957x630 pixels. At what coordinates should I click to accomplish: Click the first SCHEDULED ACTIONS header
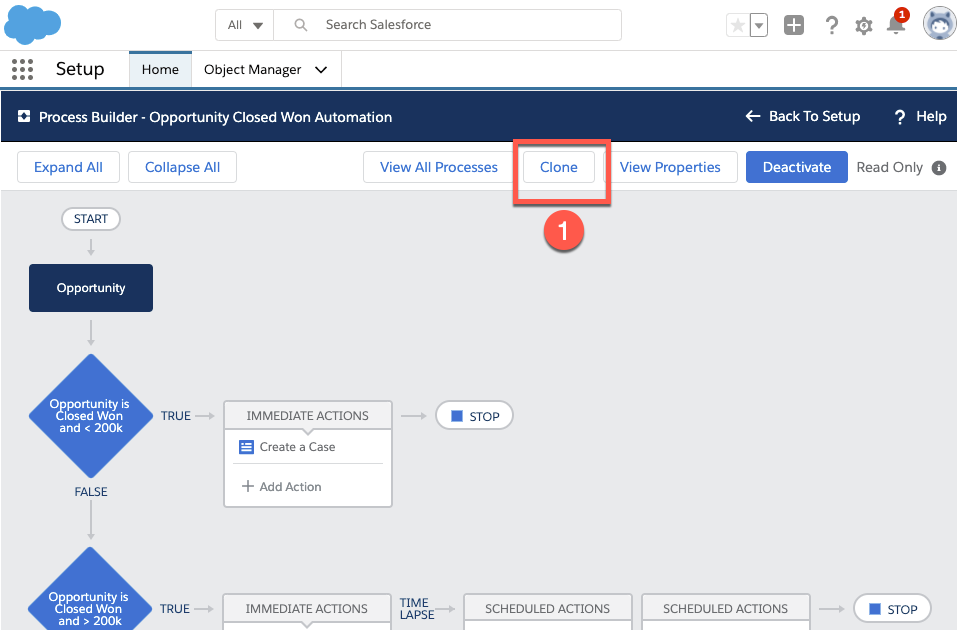[547, 609]
